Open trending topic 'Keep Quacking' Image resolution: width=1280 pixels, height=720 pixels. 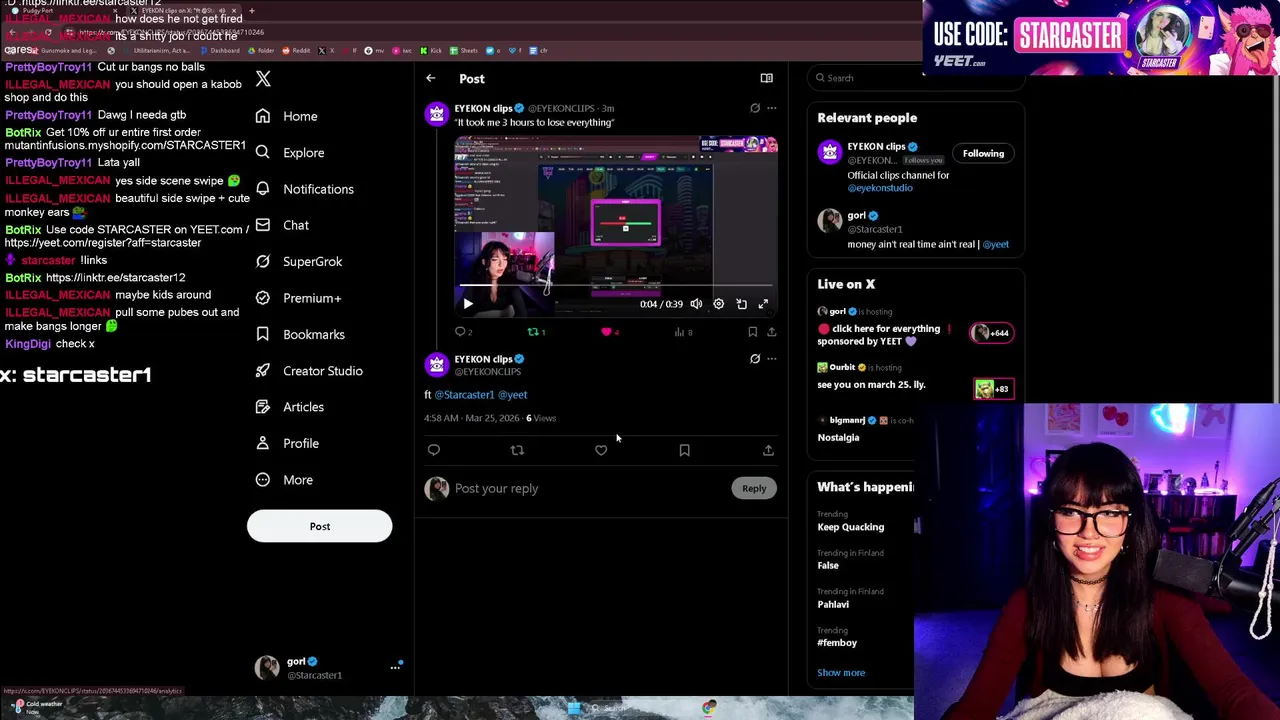(x=851, y=527)
